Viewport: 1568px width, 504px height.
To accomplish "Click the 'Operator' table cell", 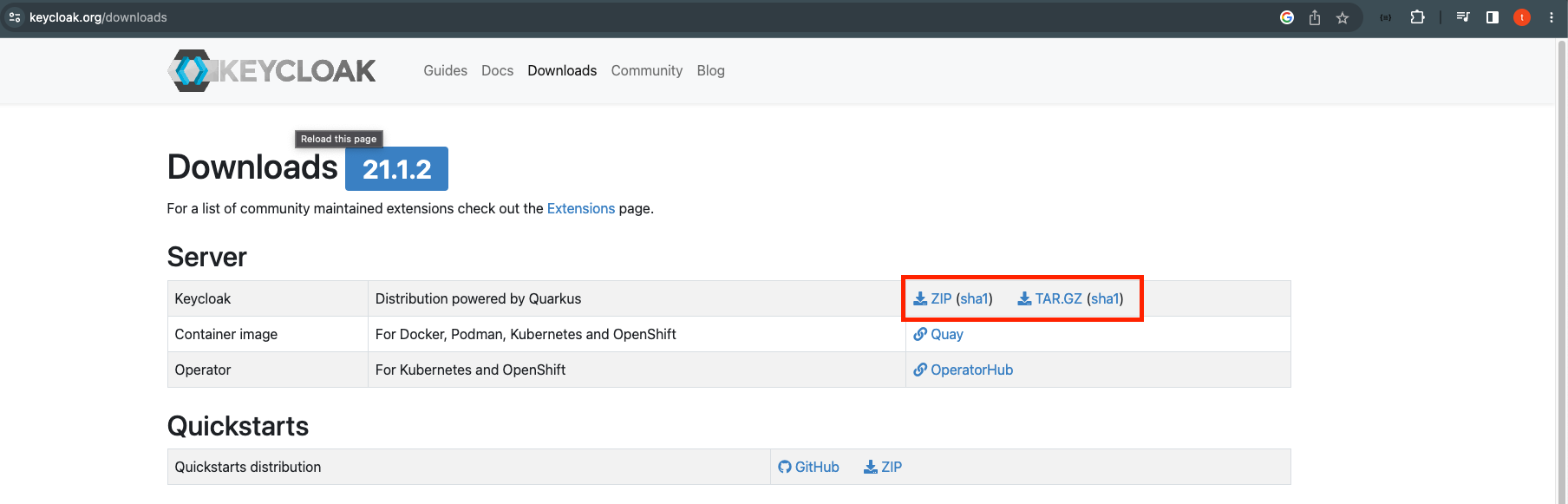I will [x=268, y=370].
